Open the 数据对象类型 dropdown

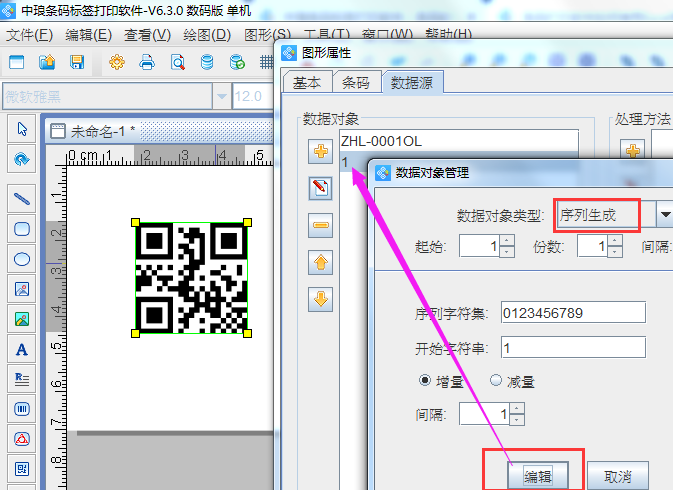[664, 215]
